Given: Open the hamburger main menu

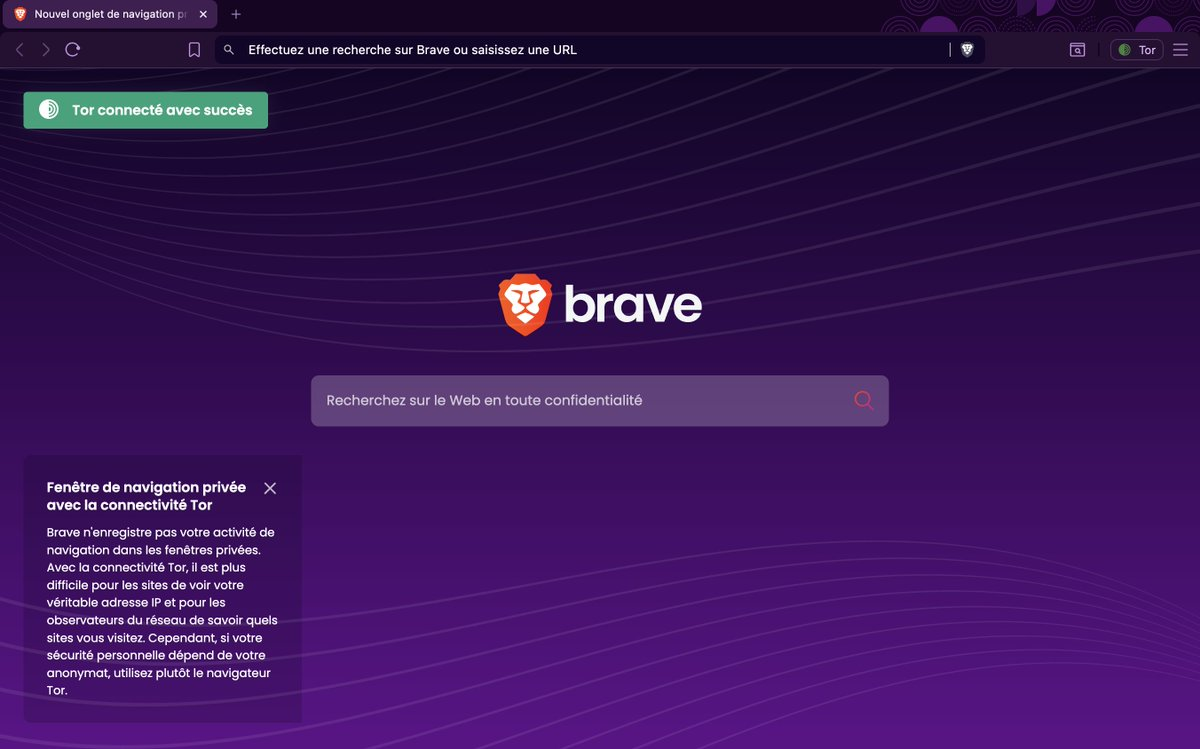Looking at the screenshot, I should [x=1180, y=50].
